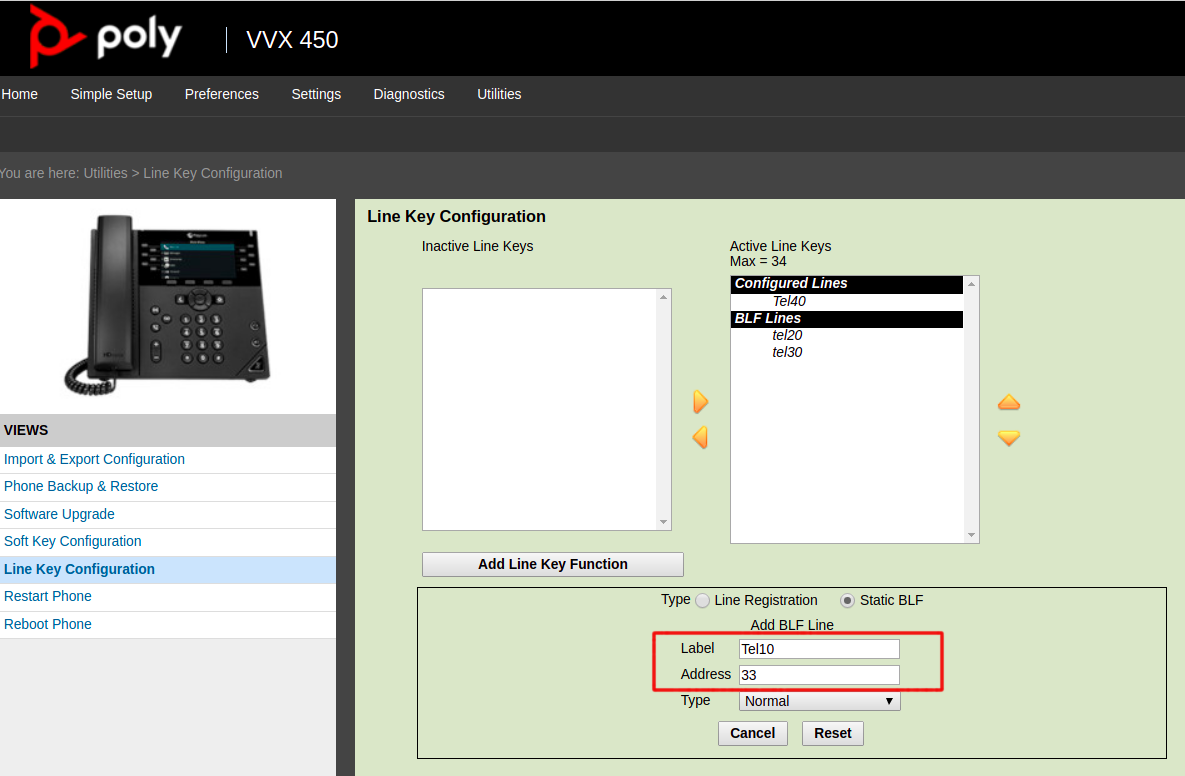1185x776 pixels.
Task: Open the Diagnostics menu
Action: point(409,94)
